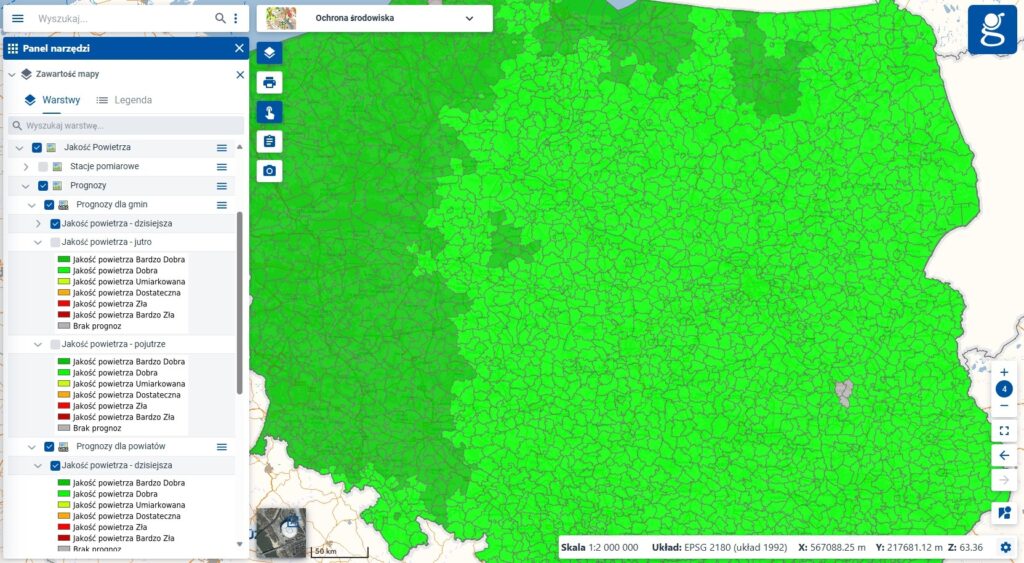Click the Y coordinate 217681.12 m readout
This screenshot has width=1024, height=563.
pyautogui.click(x=909, y=547)
